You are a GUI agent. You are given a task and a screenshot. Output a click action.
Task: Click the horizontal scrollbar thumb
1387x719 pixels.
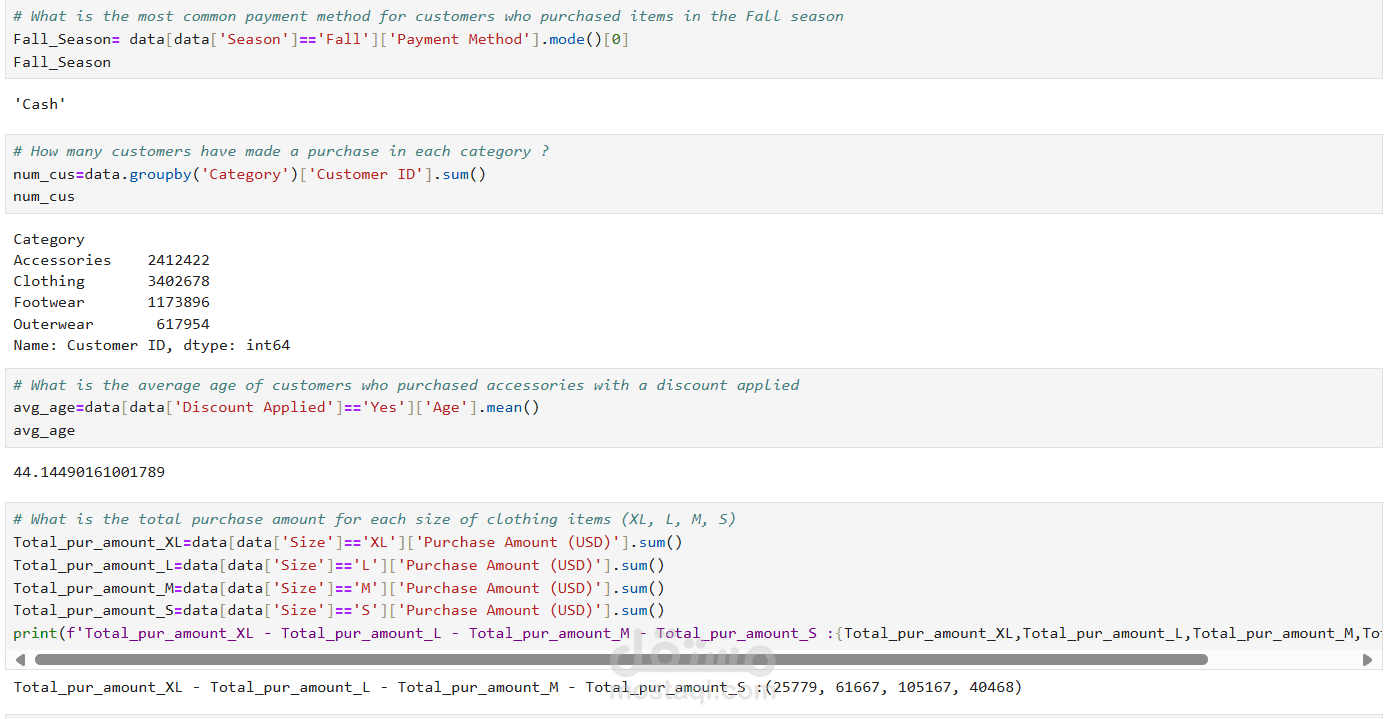(x=620, y=660)
